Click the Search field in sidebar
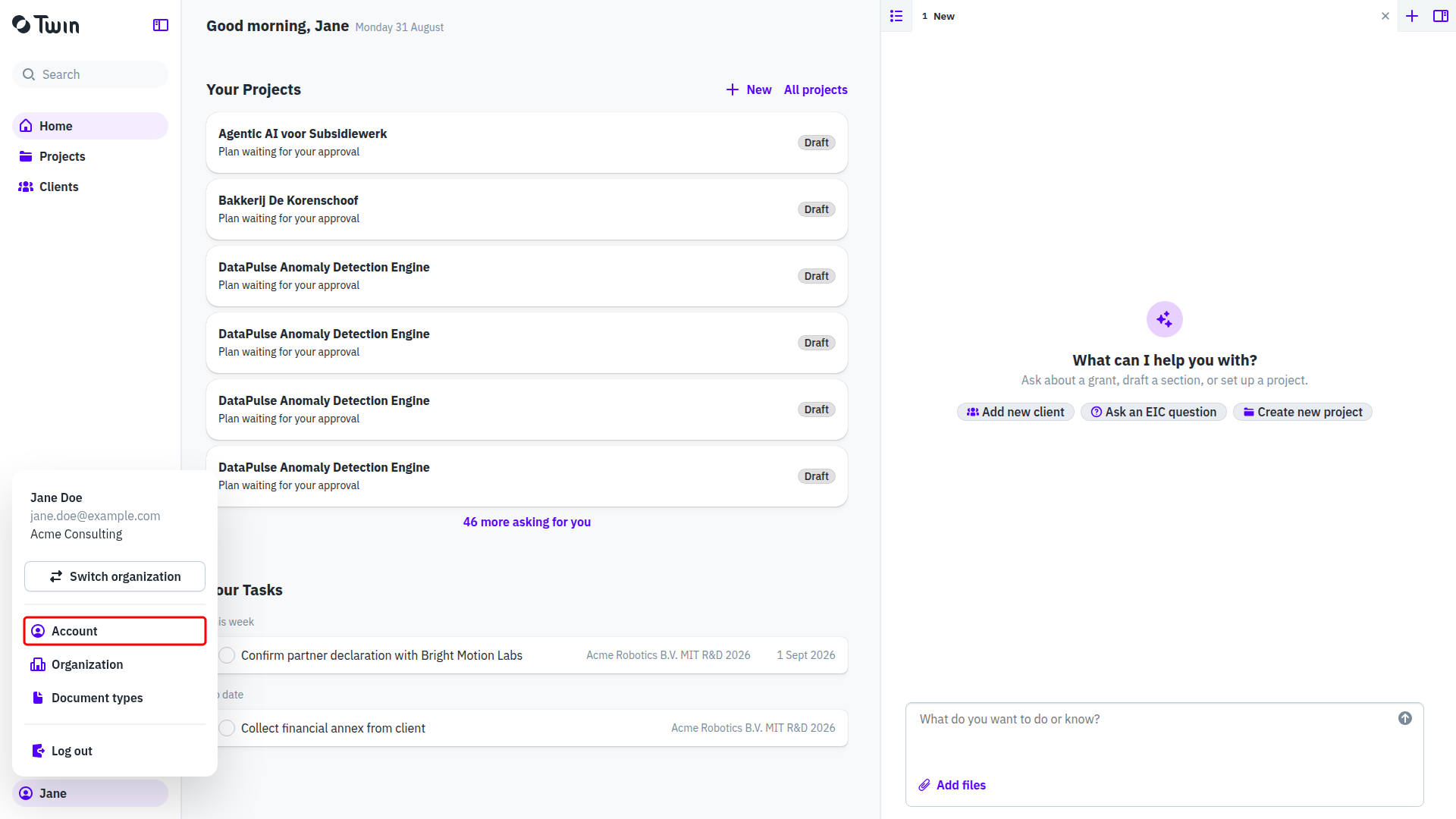Viewport: 1456px width, 819px height. pos(90,74)
